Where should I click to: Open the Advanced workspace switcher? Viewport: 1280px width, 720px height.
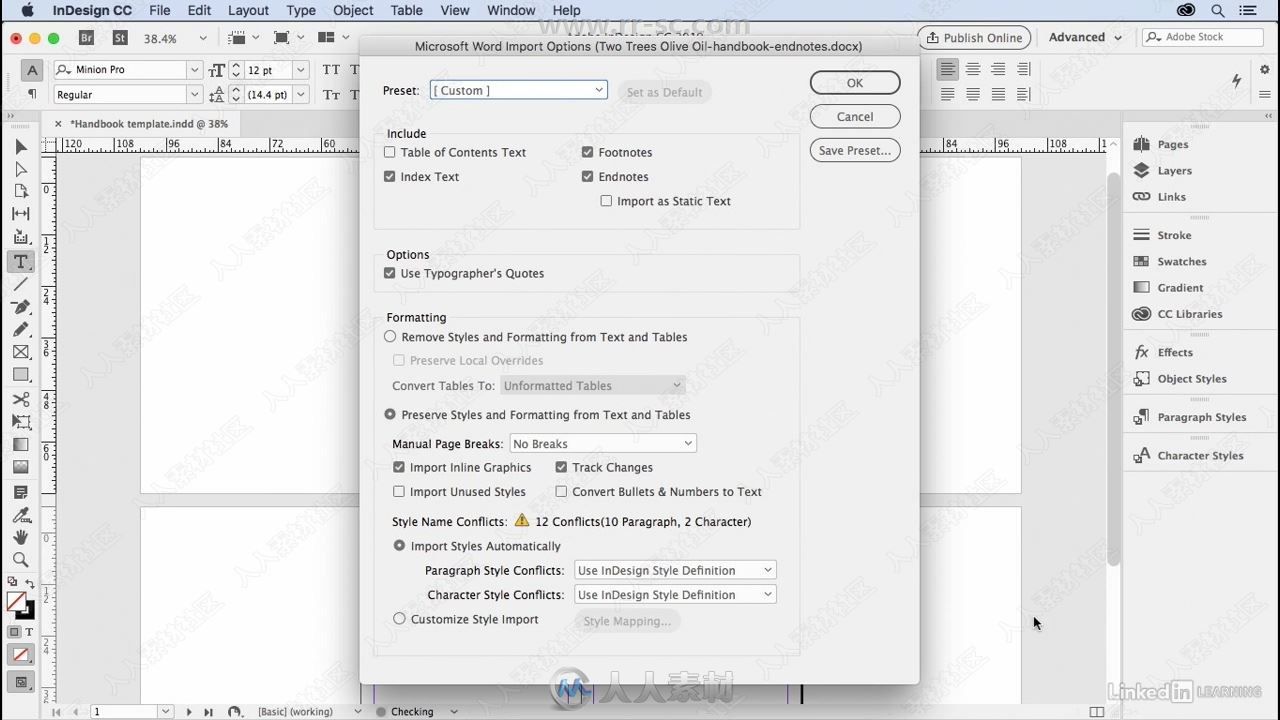click(1085, 37)
